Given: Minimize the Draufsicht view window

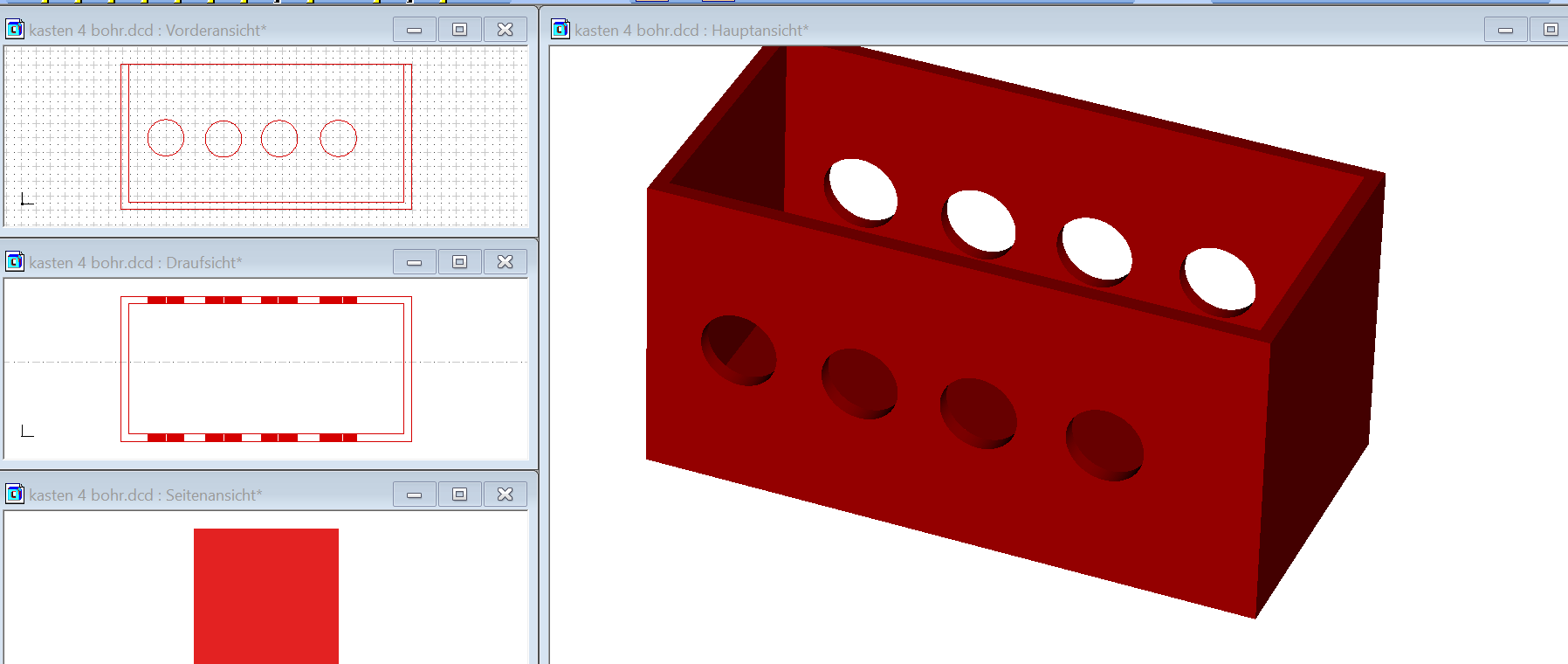Looking at the screenshot, I should click(x=415, y=262).
